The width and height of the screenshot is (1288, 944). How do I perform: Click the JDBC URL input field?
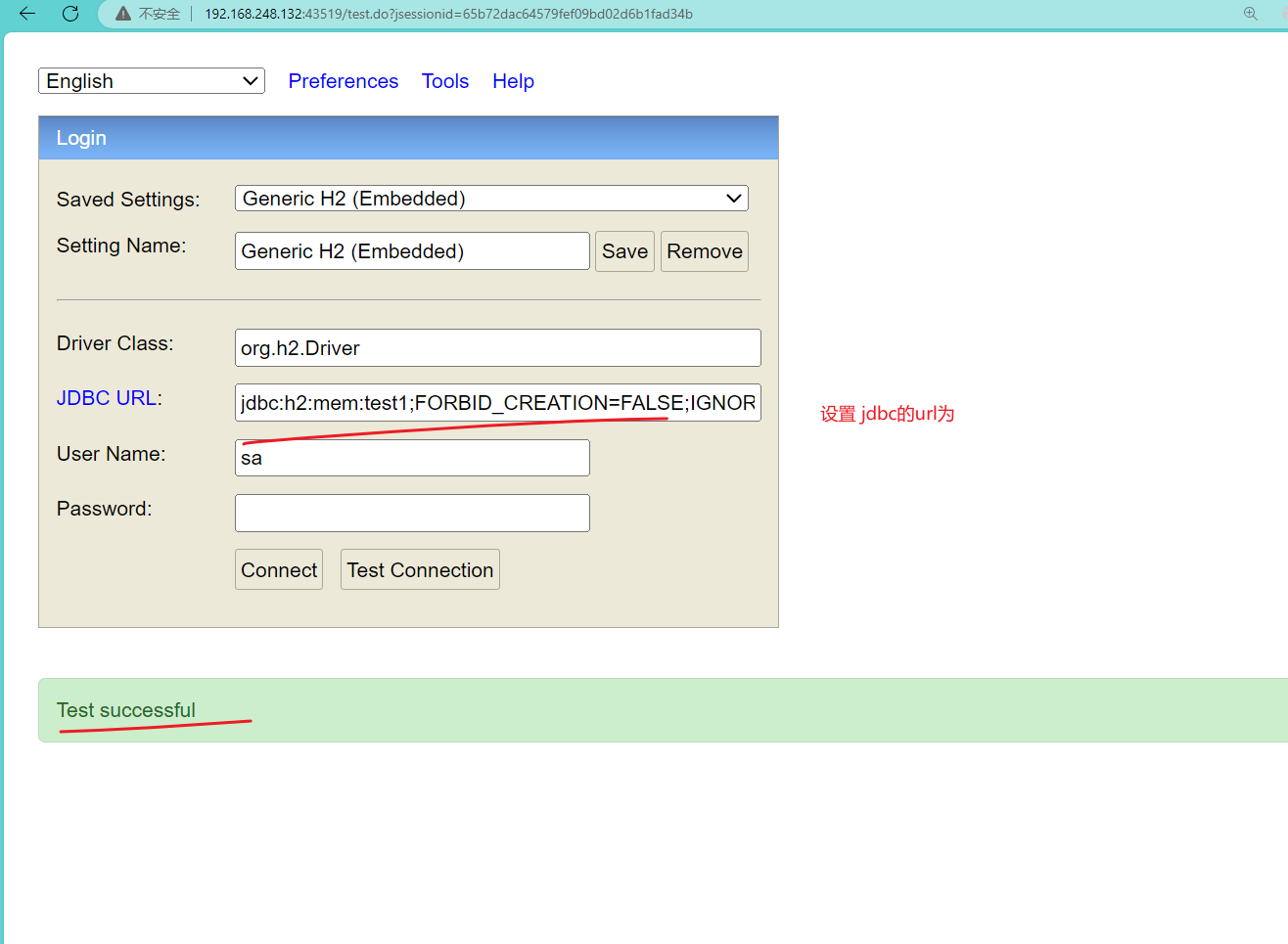(498, 403)
